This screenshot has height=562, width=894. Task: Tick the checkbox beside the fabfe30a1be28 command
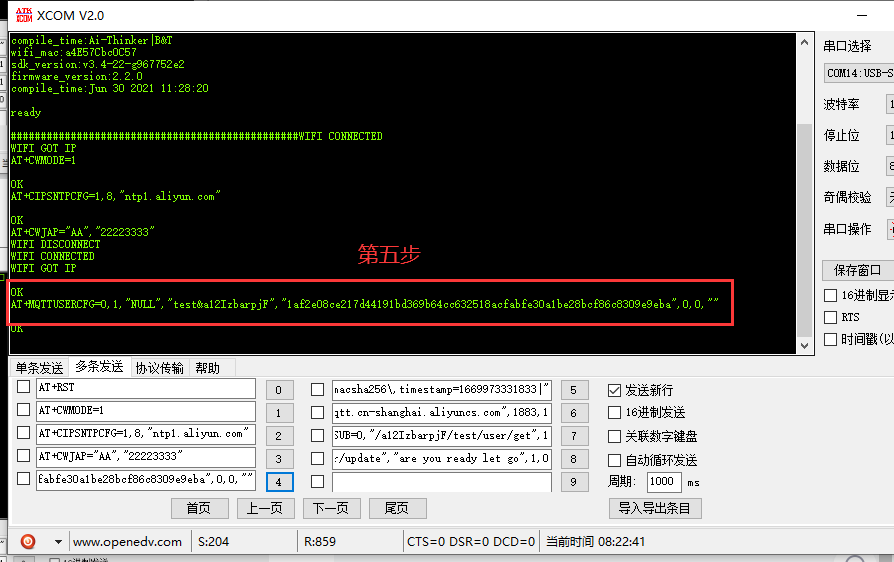(23, 478)
